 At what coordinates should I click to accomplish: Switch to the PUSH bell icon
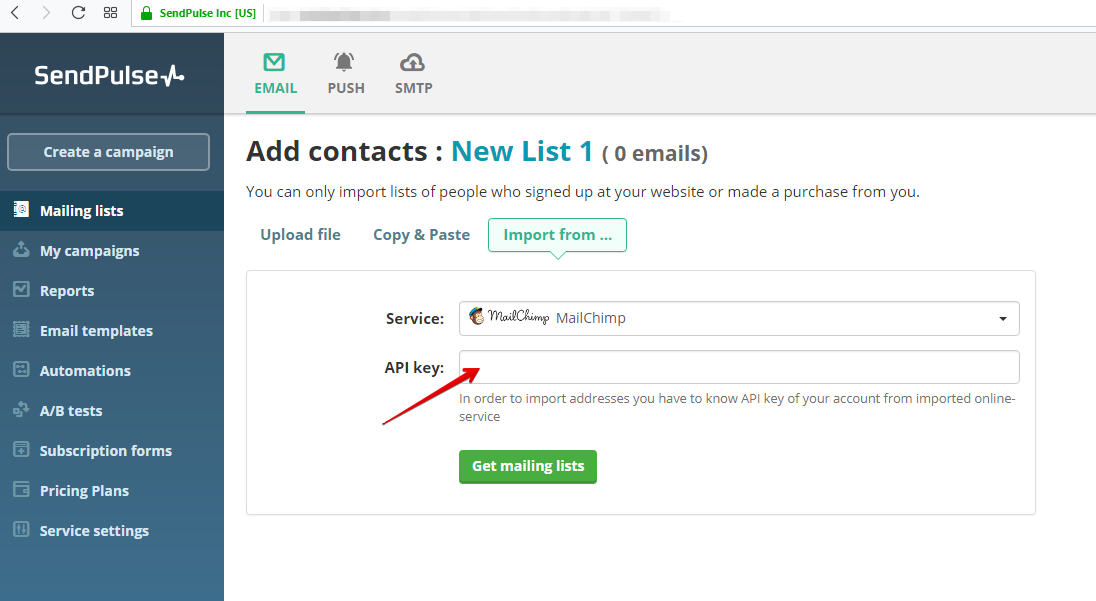click(343, 62)
